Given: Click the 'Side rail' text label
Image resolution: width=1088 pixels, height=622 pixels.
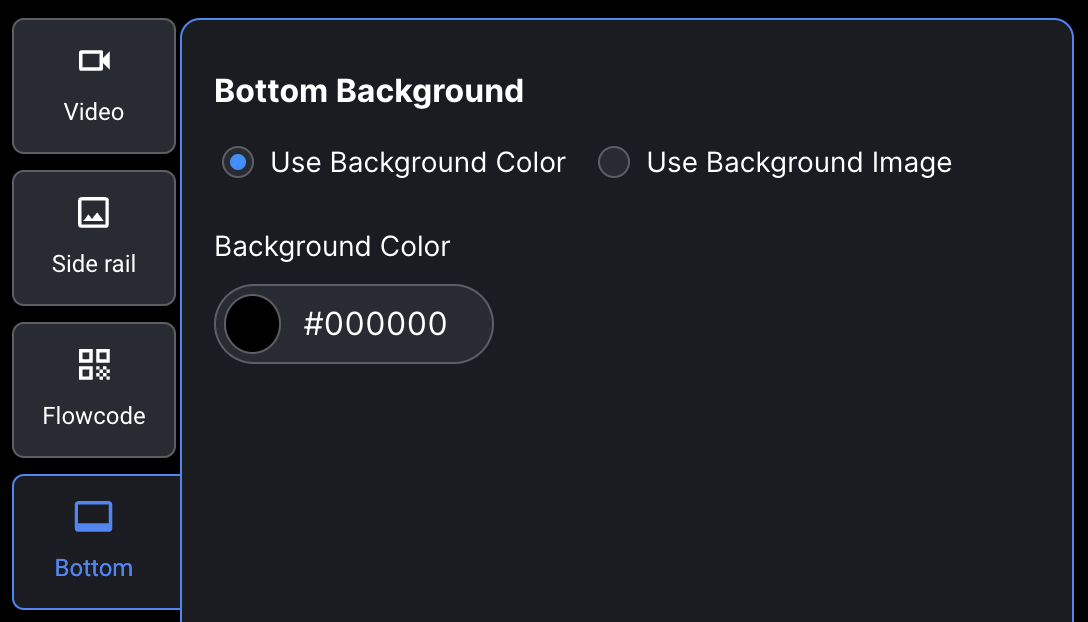Looking at the screenshot, I should (94, 264).
